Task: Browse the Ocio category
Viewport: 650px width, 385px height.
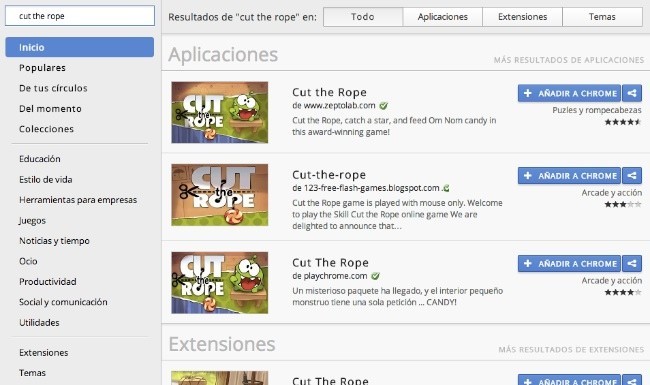Action: [28, 261]
